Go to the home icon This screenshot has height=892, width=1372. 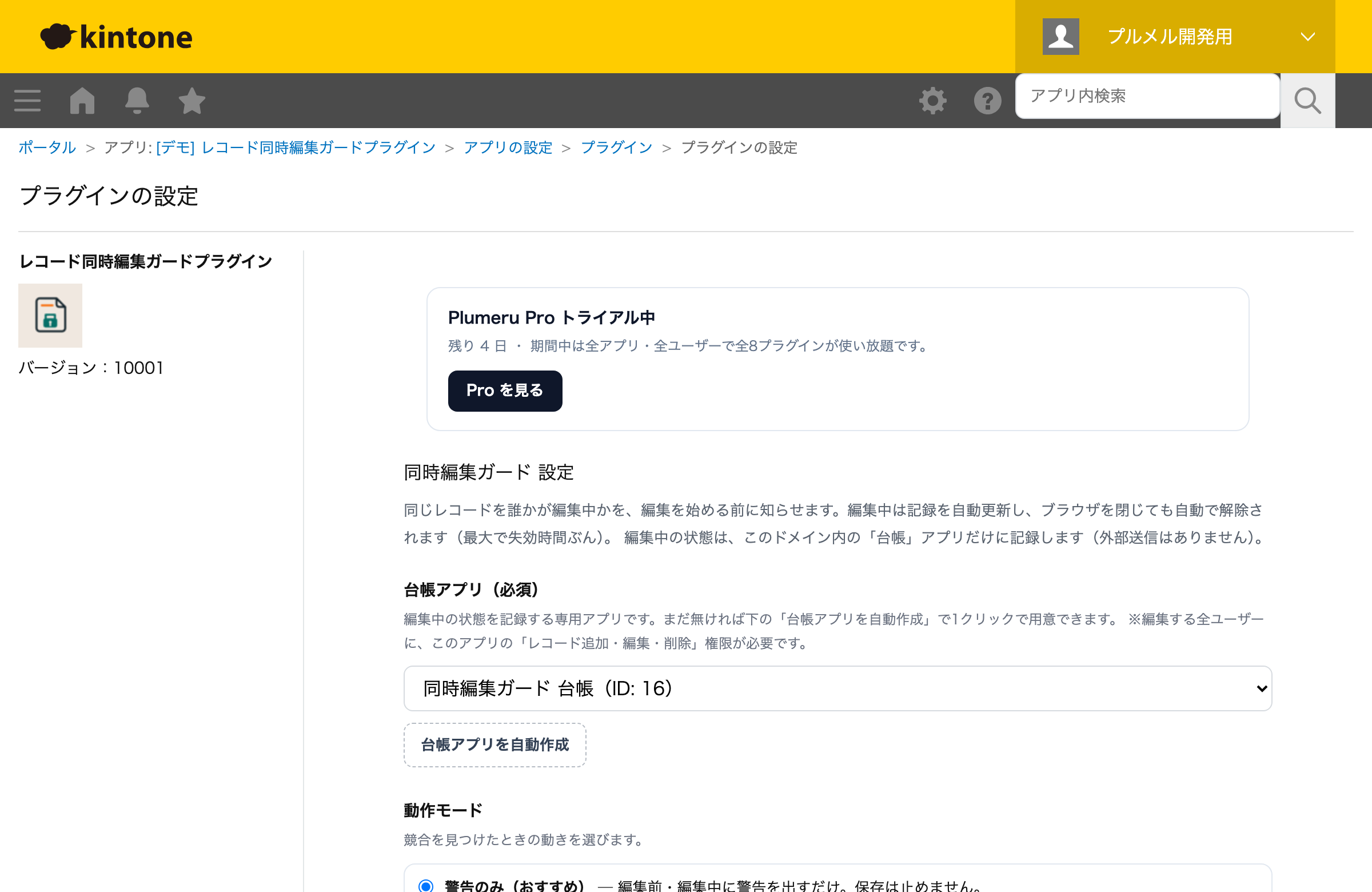click(x=82, y=100)
